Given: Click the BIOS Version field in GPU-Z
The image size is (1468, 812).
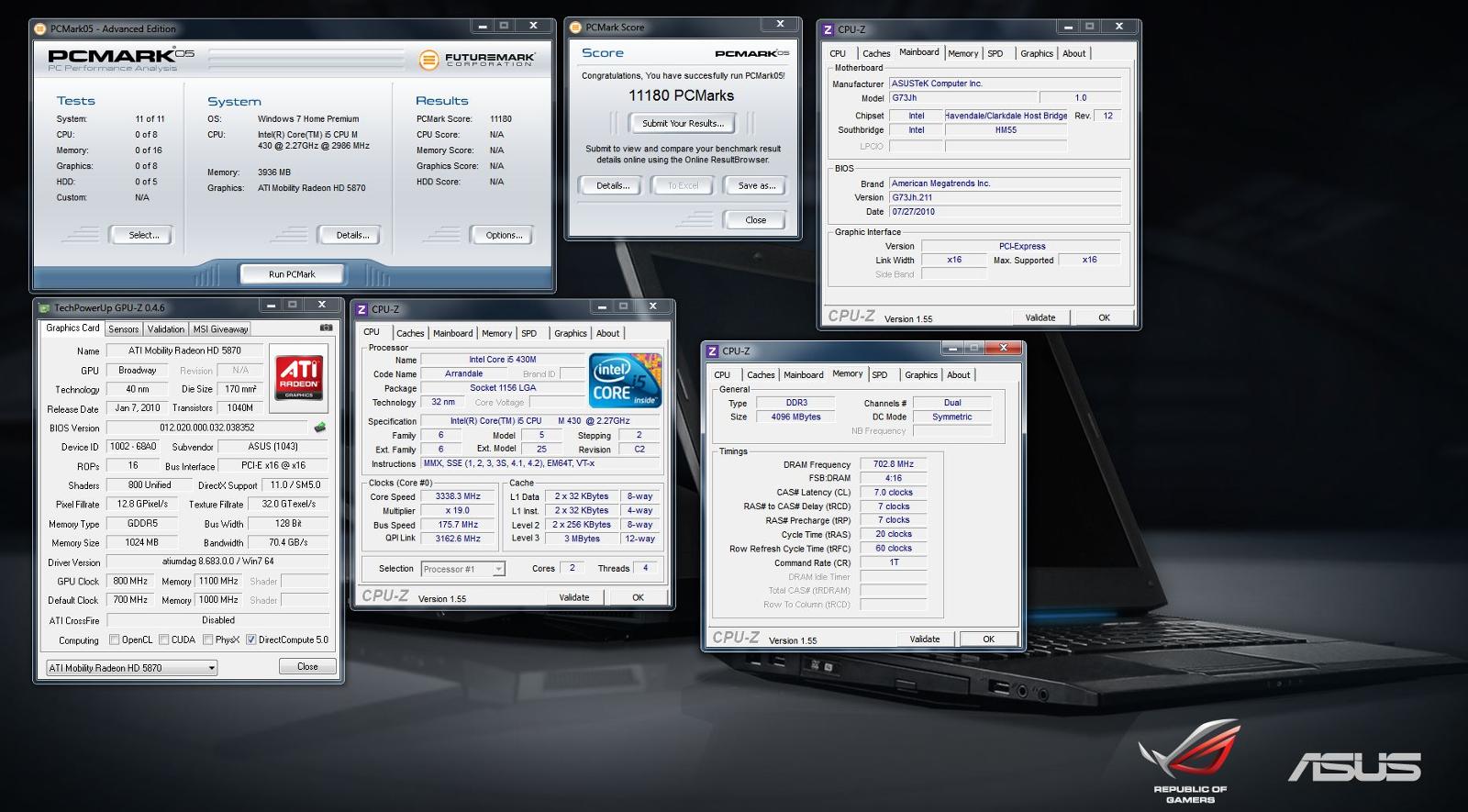Looking at the screenshot, I should tap(206, 428).
